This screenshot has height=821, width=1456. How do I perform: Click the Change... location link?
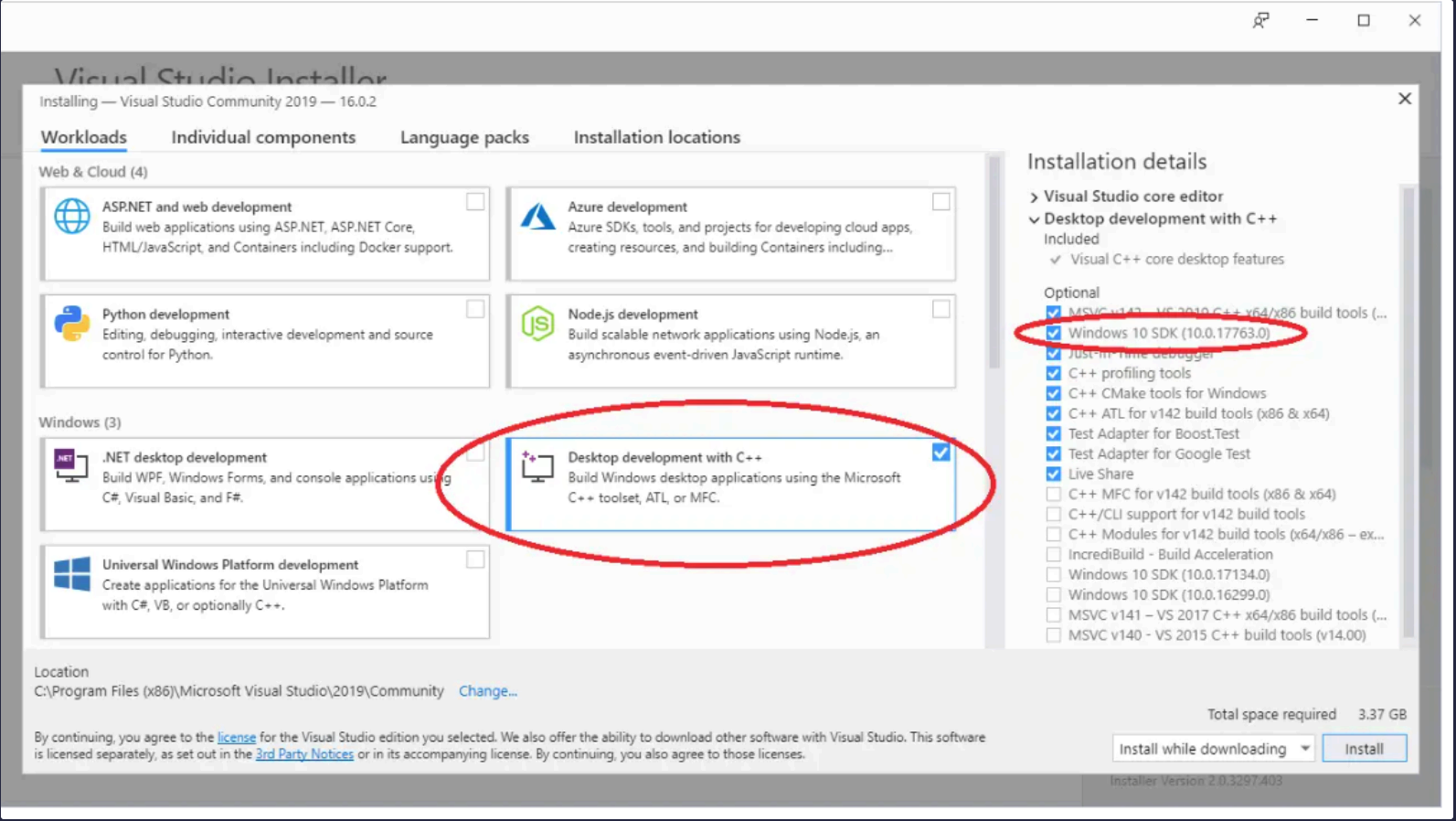[x=487, y=691]
